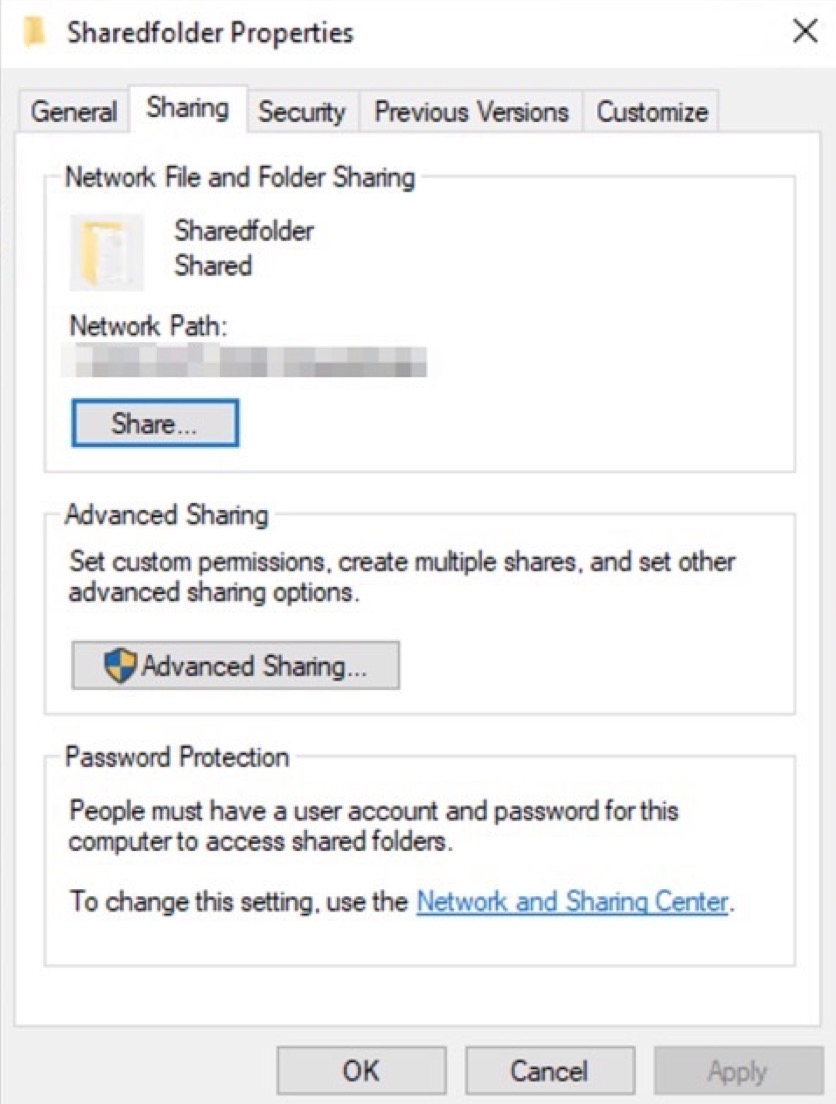Confirm the dialog with OK

361,1072
